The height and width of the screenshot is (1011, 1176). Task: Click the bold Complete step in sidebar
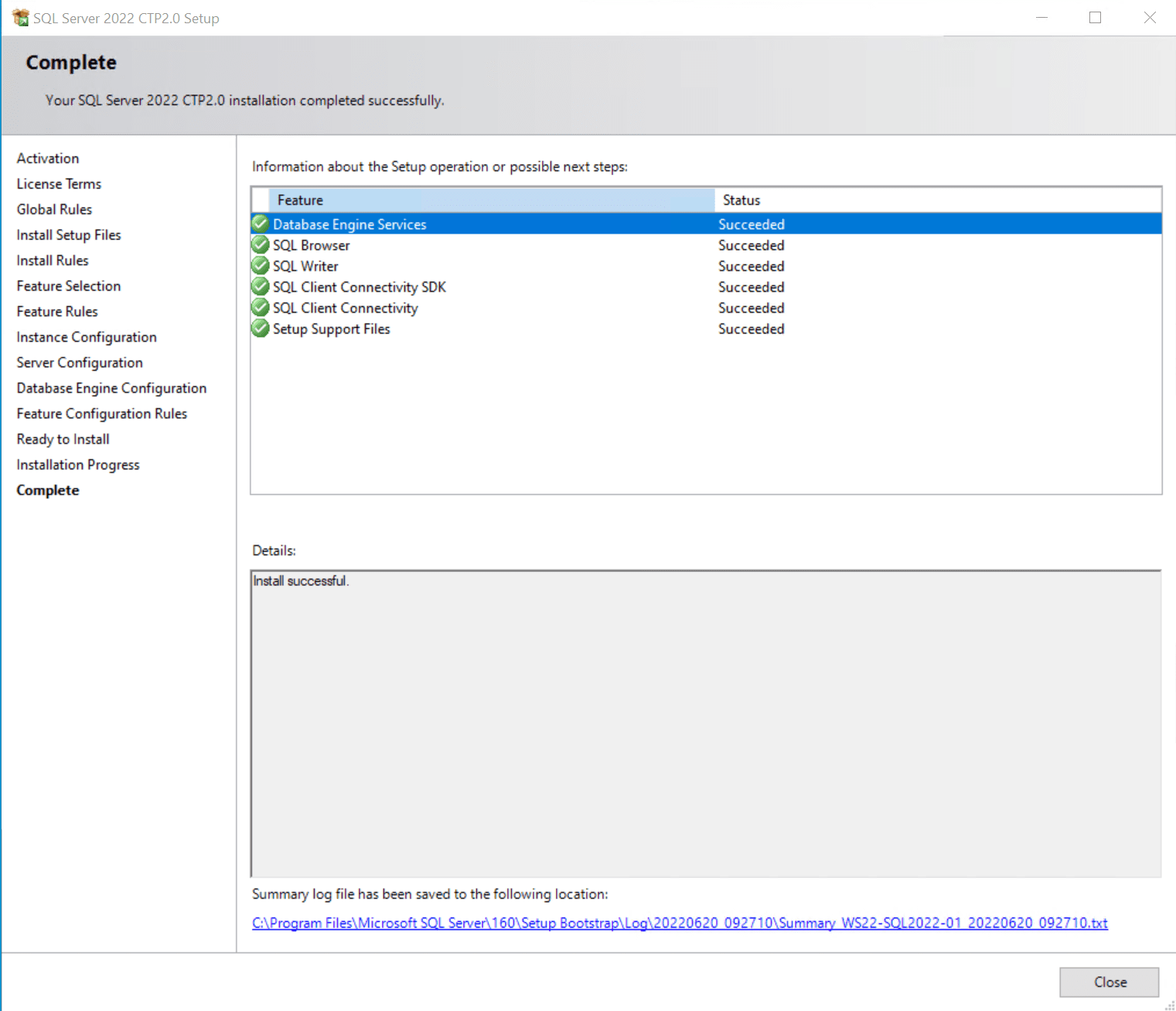click(x=48, y=490)
